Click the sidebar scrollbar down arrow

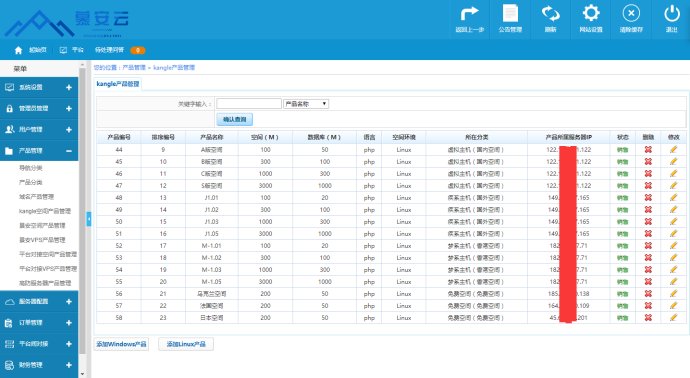82,374
